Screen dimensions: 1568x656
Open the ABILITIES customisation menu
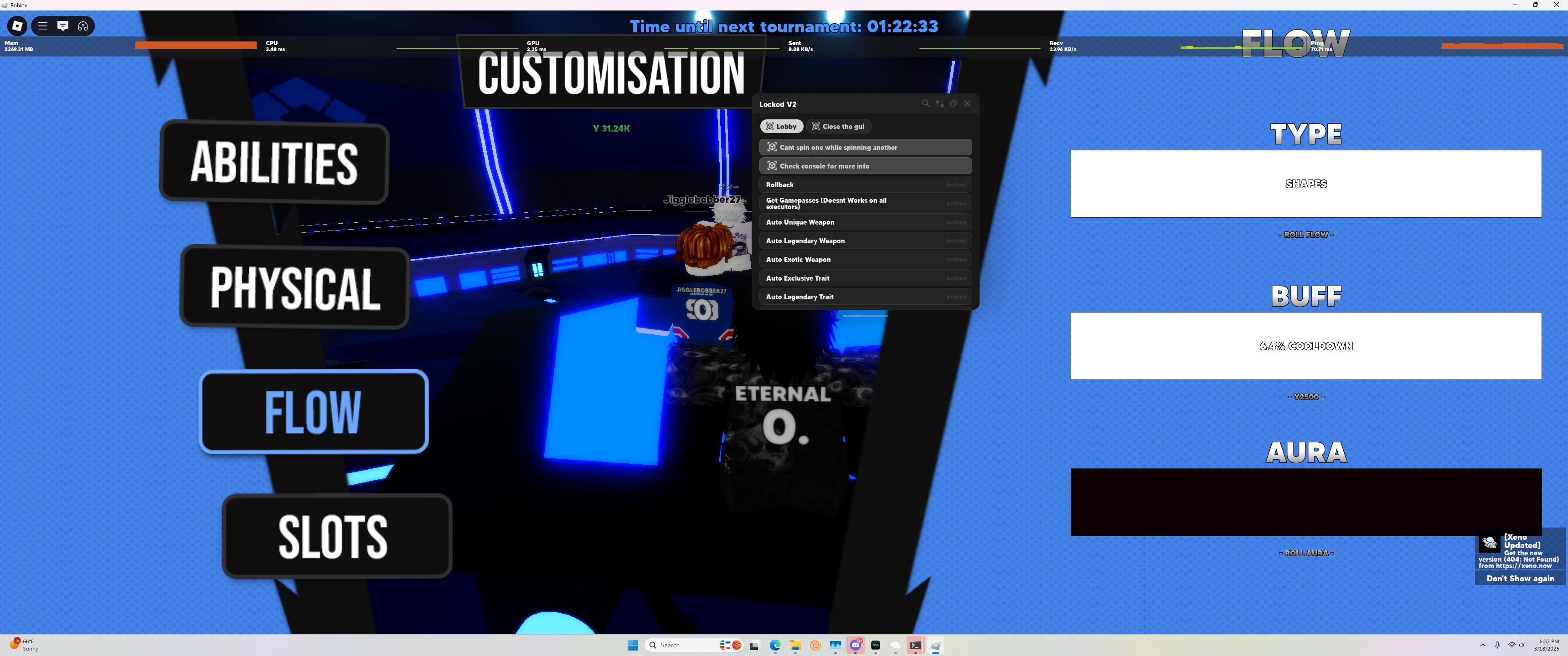(x=274, y=162)
